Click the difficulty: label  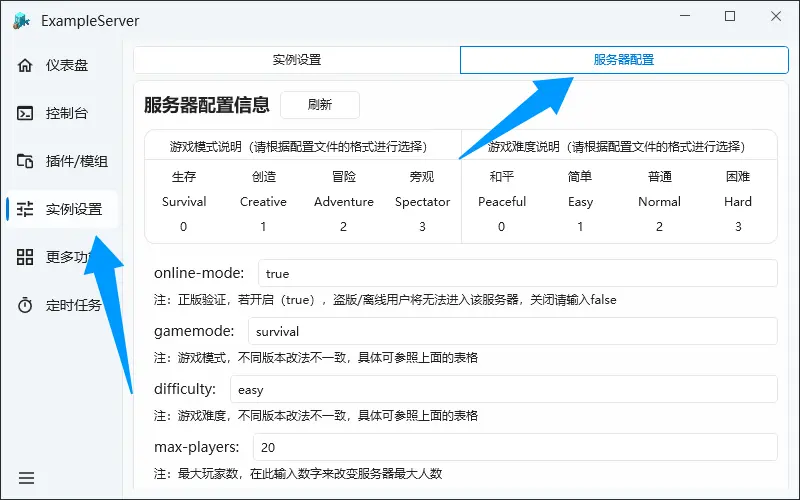click(x=185, y=389)
